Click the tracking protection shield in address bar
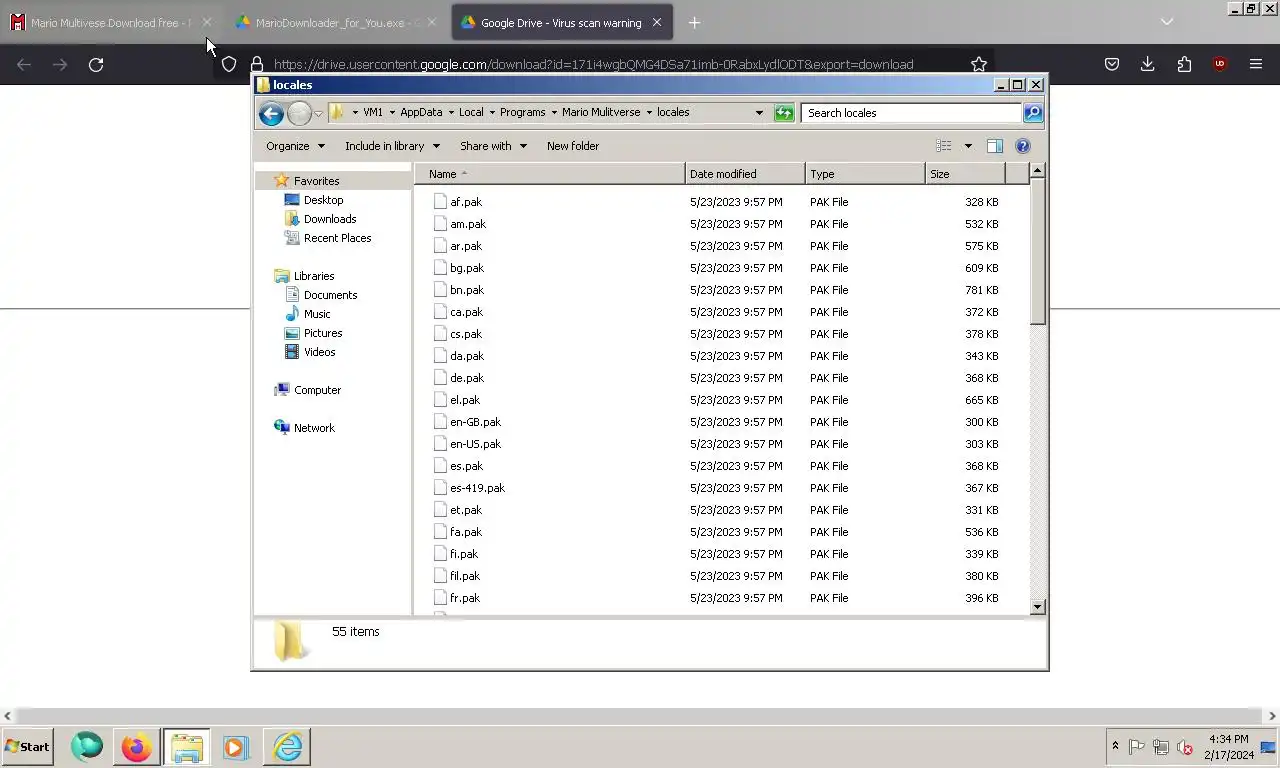This screenshot has height=768, width=1280. (x=229, y=64)
